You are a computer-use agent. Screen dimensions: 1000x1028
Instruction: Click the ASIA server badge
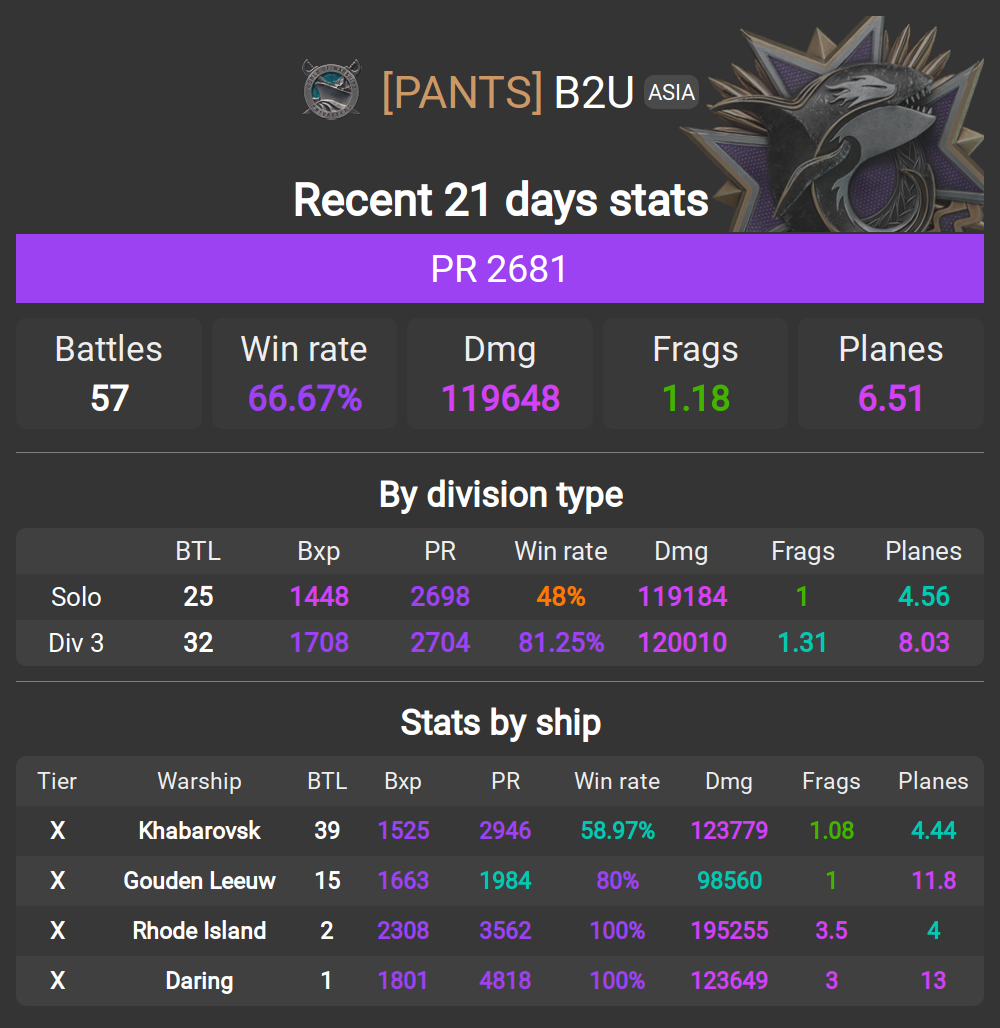tap(671, 92)
